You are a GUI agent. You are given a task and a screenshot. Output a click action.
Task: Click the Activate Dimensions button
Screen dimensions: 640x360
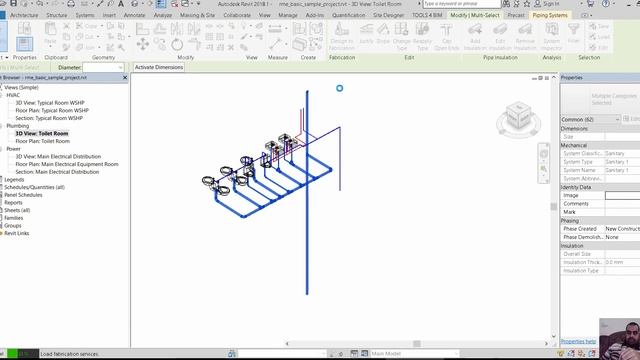point(159,67)
